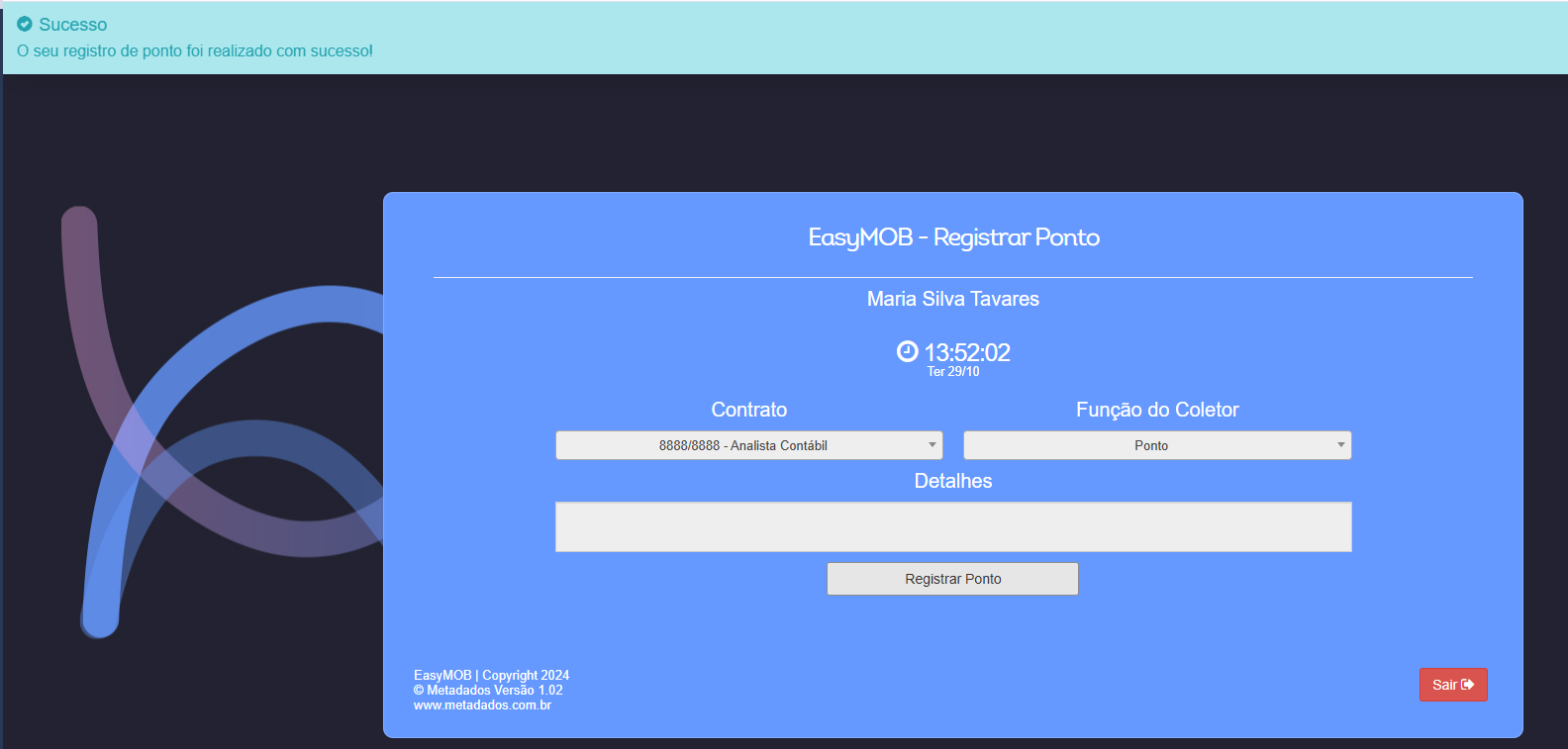Click the EasyMOB | Copyright 2024 footer text
Viewport: 1568px width, 749px height.
click(491, 676)
